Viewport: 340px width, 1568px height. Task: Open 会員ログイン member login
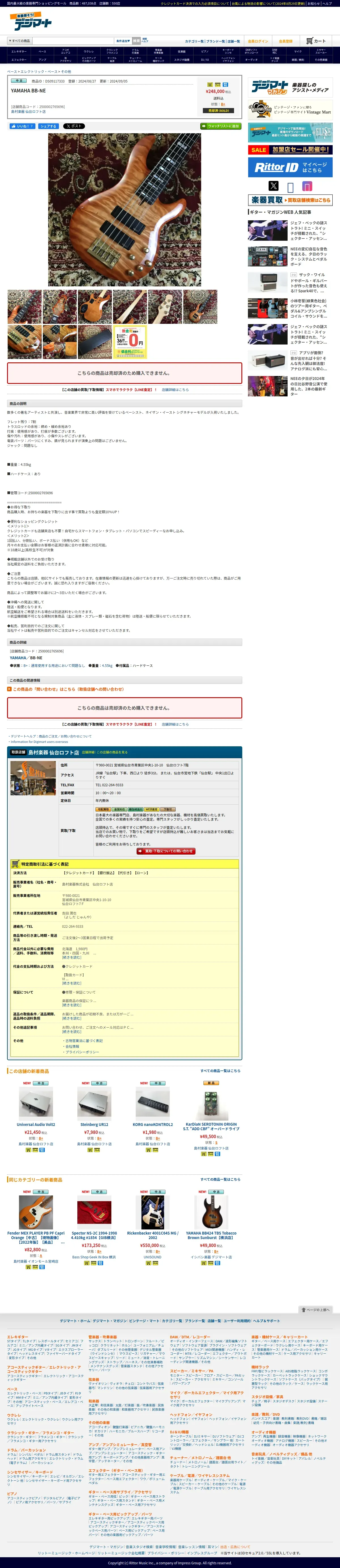258,41
